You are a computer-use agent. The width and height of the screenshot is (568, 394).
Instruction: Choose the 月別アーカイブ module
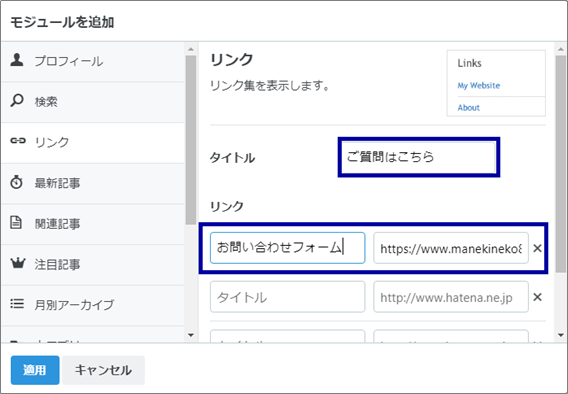[x=93, y=305]
